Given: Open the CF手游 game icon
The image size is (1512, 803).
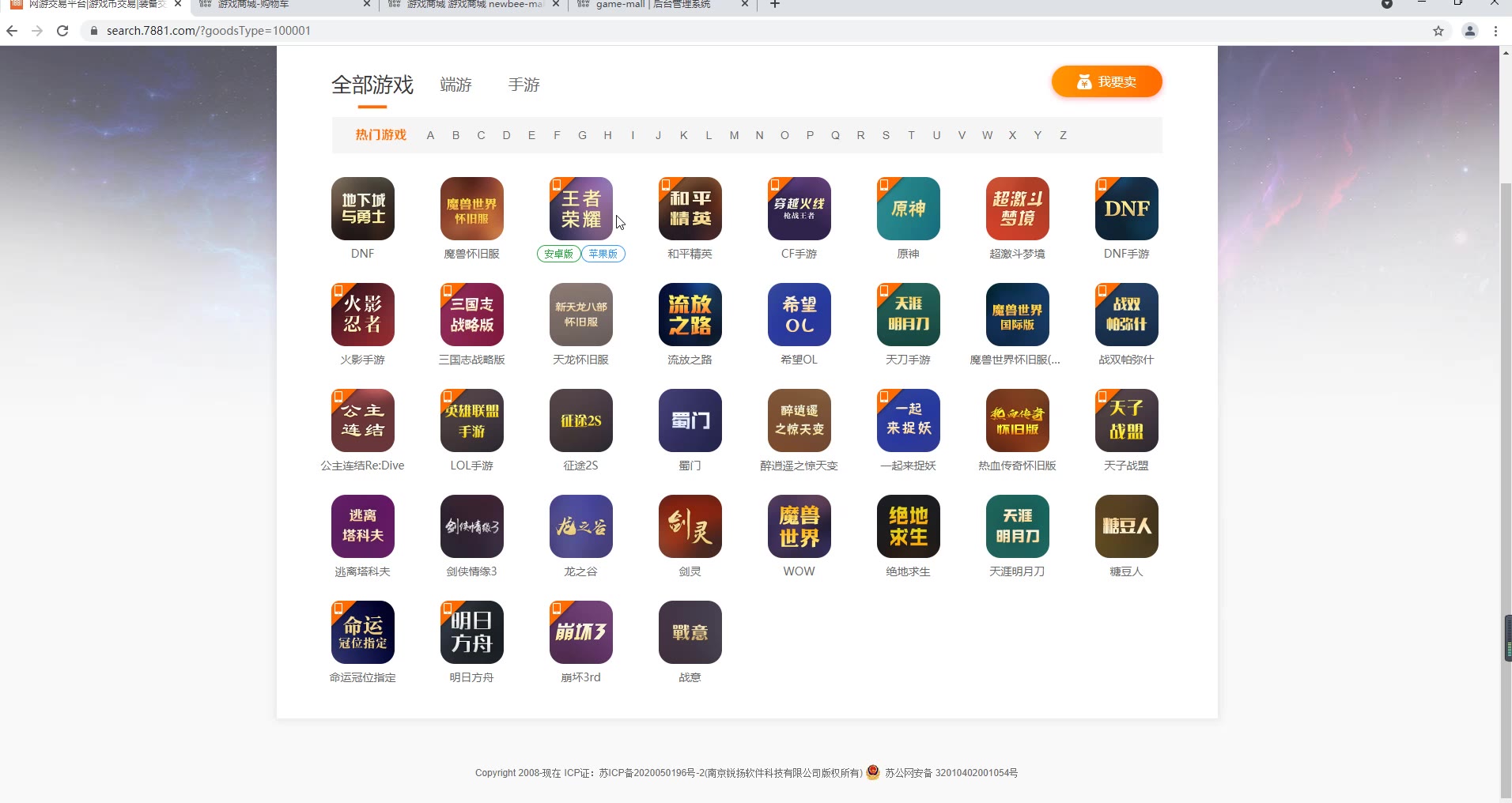Looking at the screenshot, I should [799, 209].
